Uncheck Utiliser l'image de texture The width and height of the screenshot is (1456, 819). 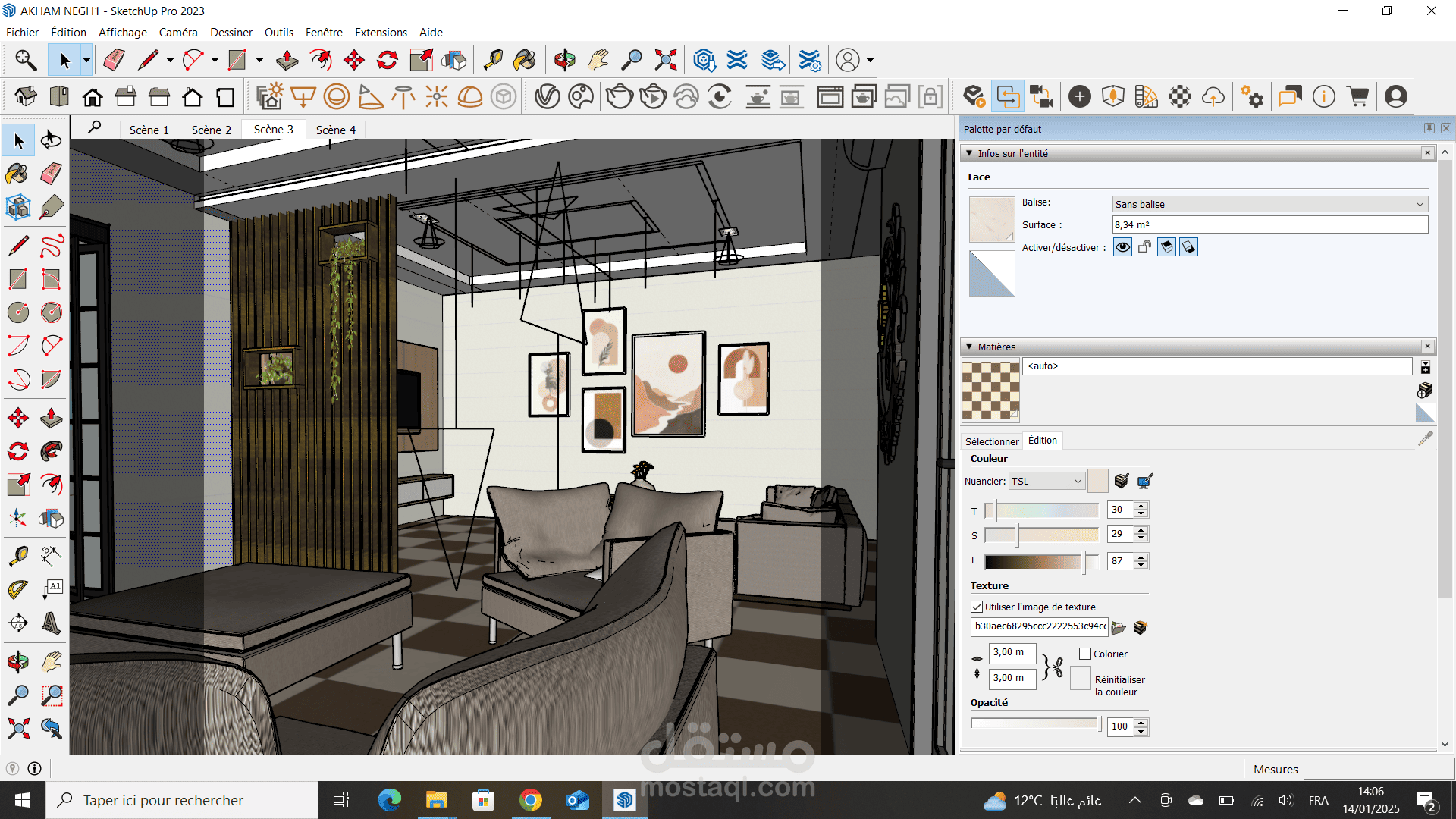click(977, 607)
